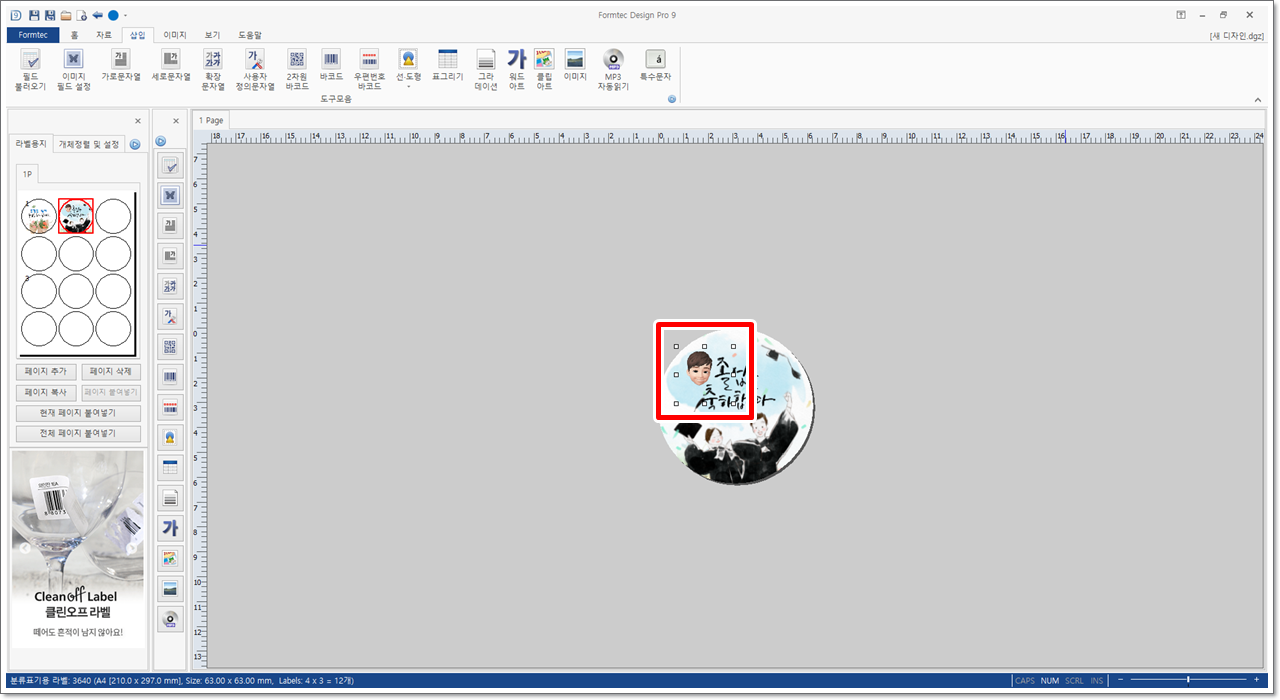Click the Save icon in quick access toolbar
This screenshot has width=1280, height=700.
(34, 15)
